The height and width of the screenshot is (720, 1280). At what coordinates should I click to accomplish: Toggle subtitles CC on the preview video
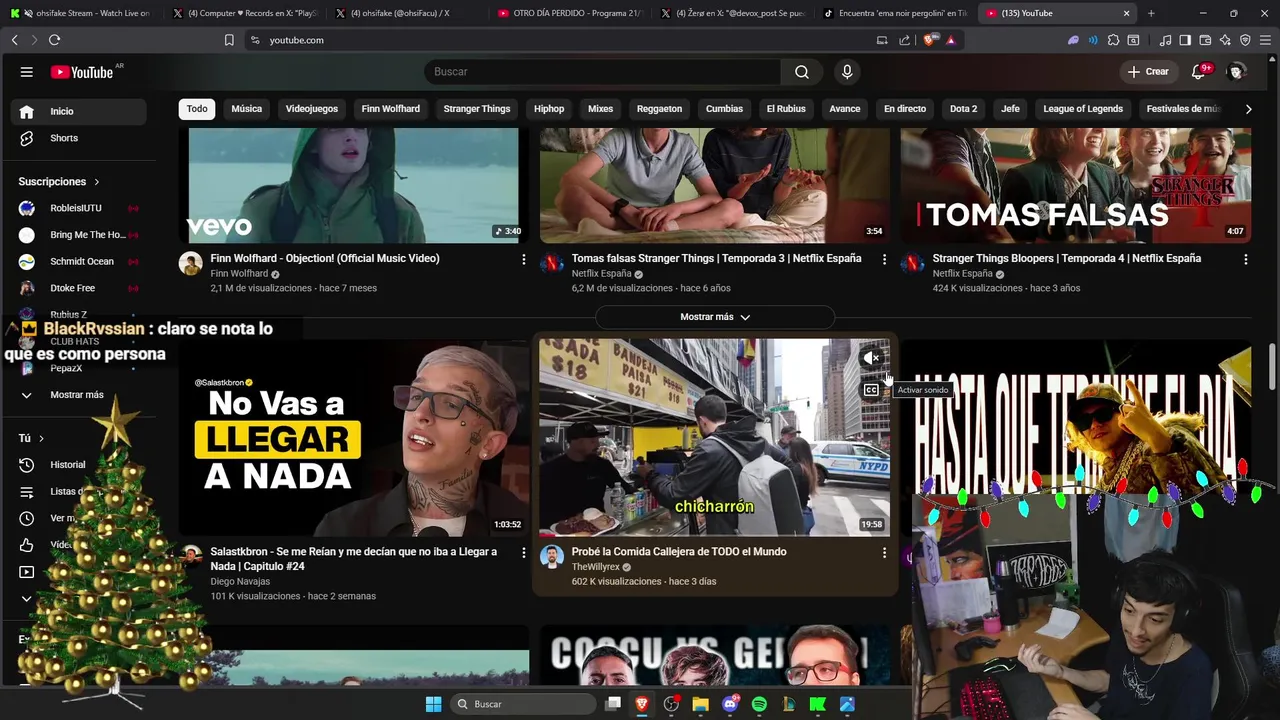click(x=872, y=390)
